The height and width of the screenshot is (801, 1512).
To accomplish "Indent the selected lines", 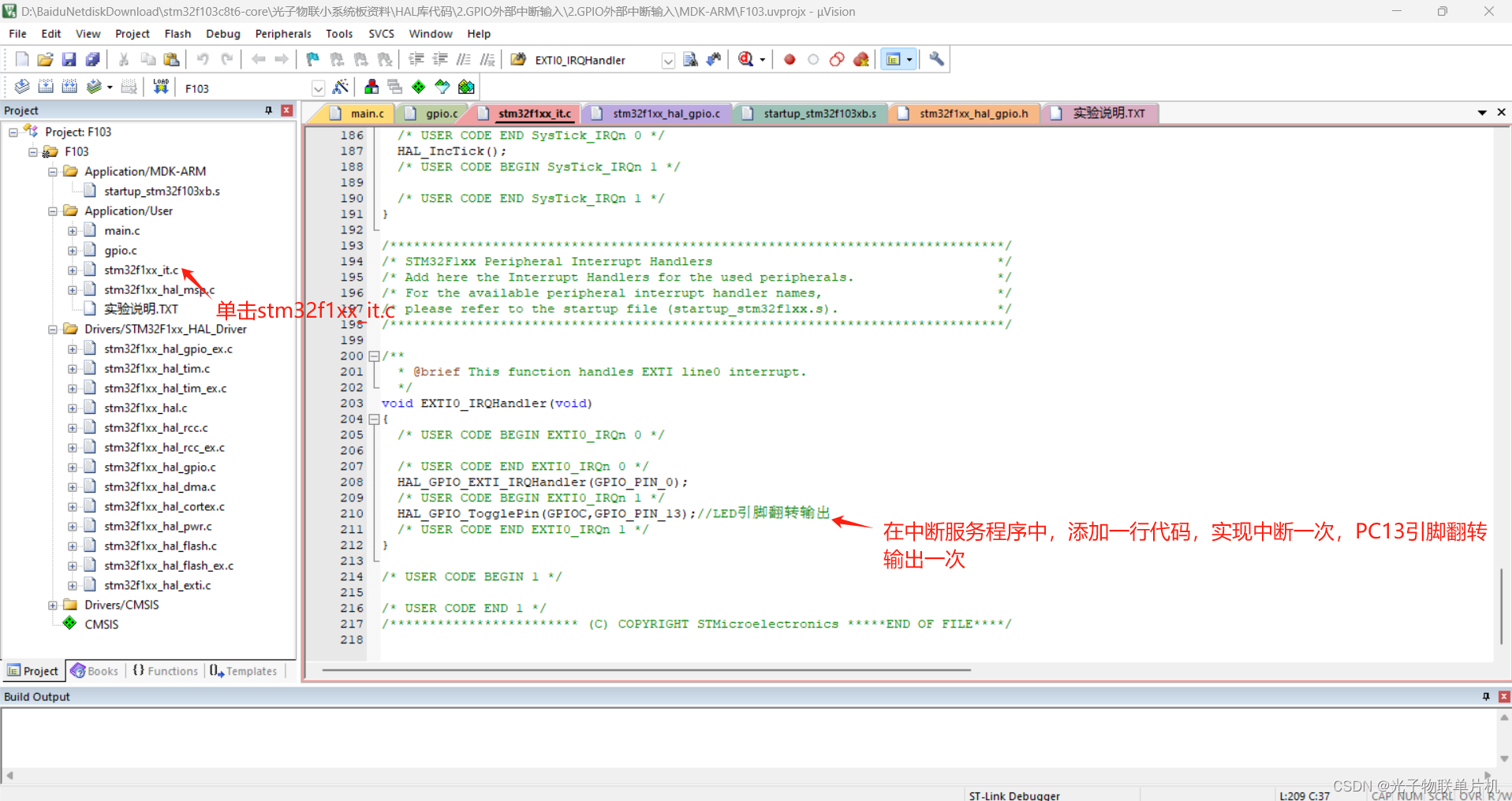I will pos(416,59).
